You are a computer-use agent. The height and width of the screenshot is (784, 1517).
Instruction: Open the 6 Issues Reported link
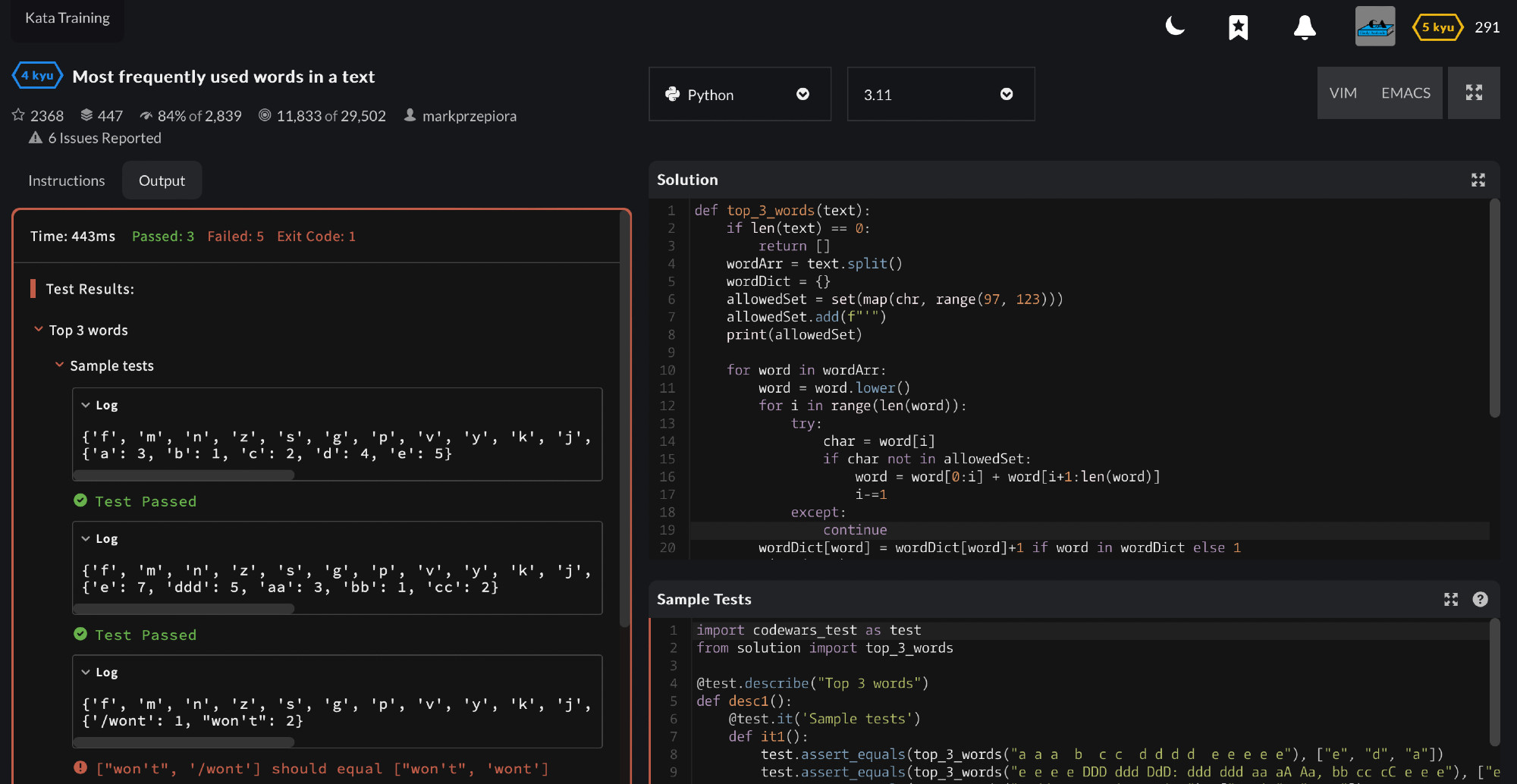pos(104,138)
